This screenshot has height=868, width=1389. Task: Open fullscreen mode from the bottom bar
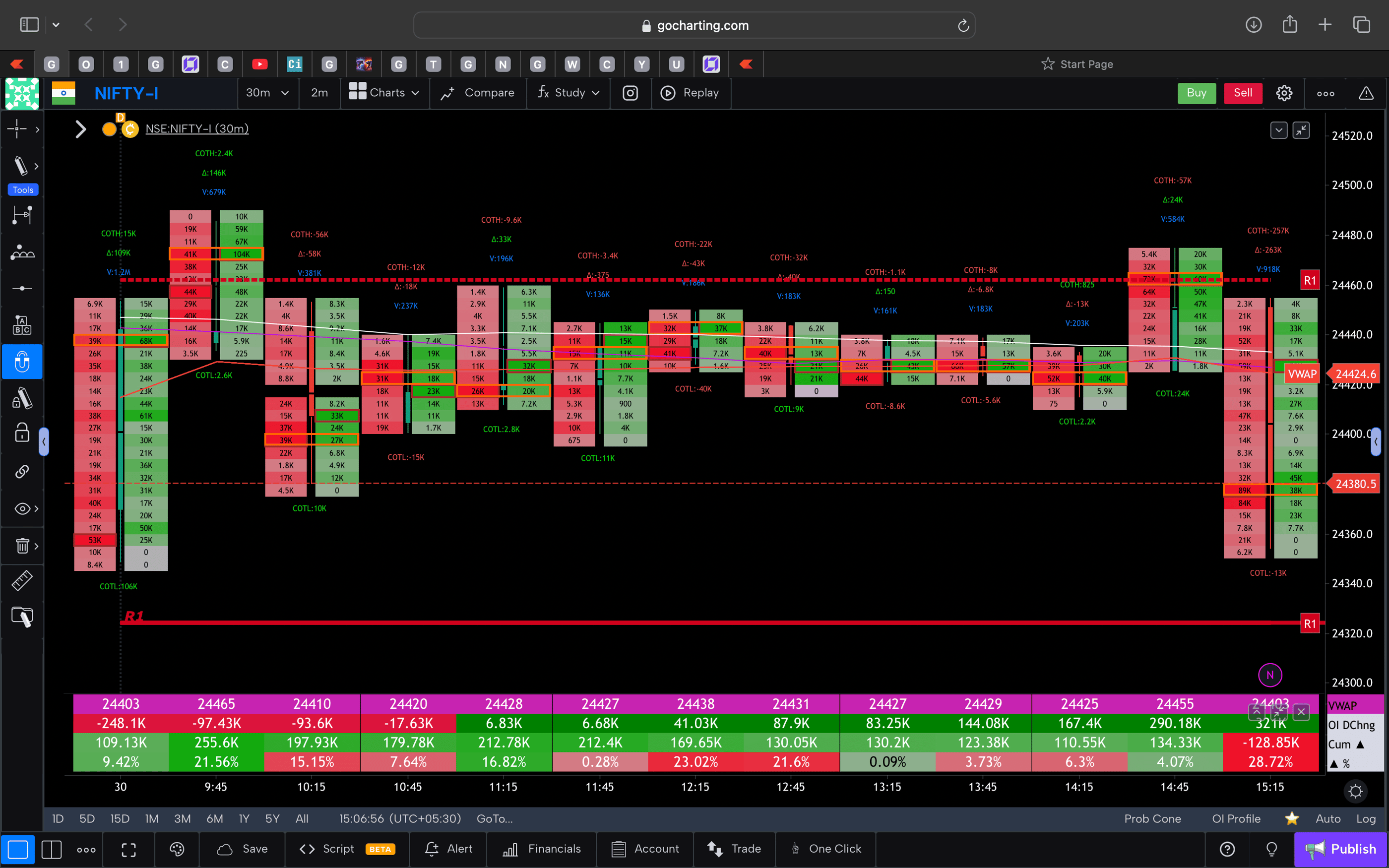click(128, 849)
